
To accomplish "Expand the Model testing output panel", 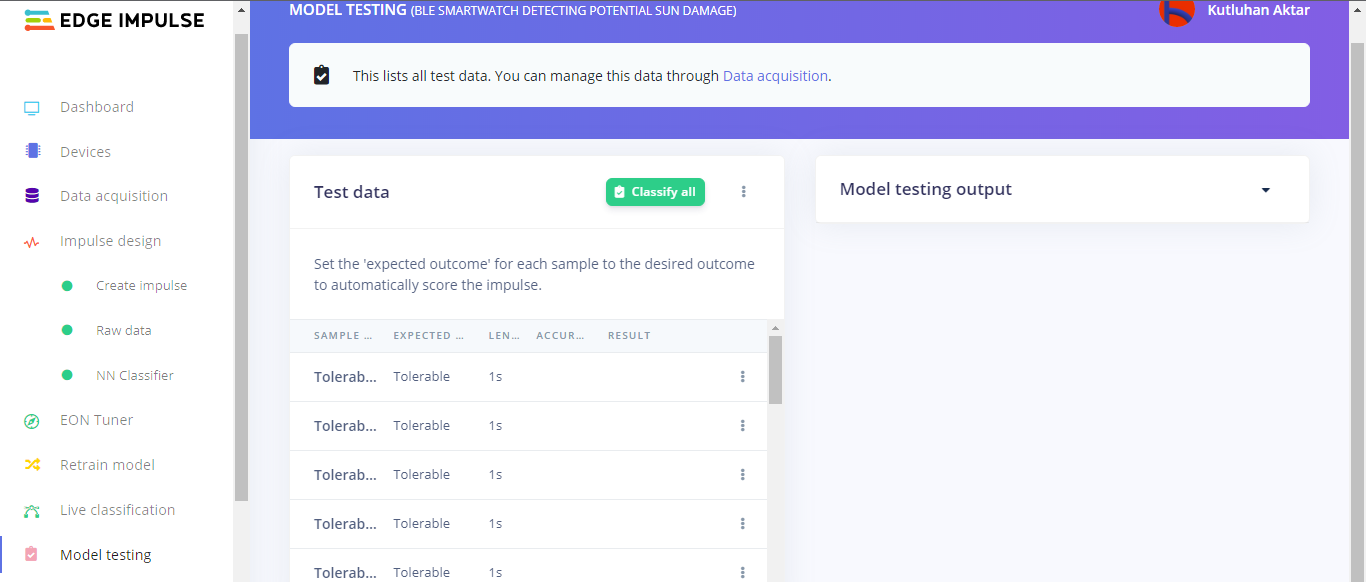I will pos(1265,189).
